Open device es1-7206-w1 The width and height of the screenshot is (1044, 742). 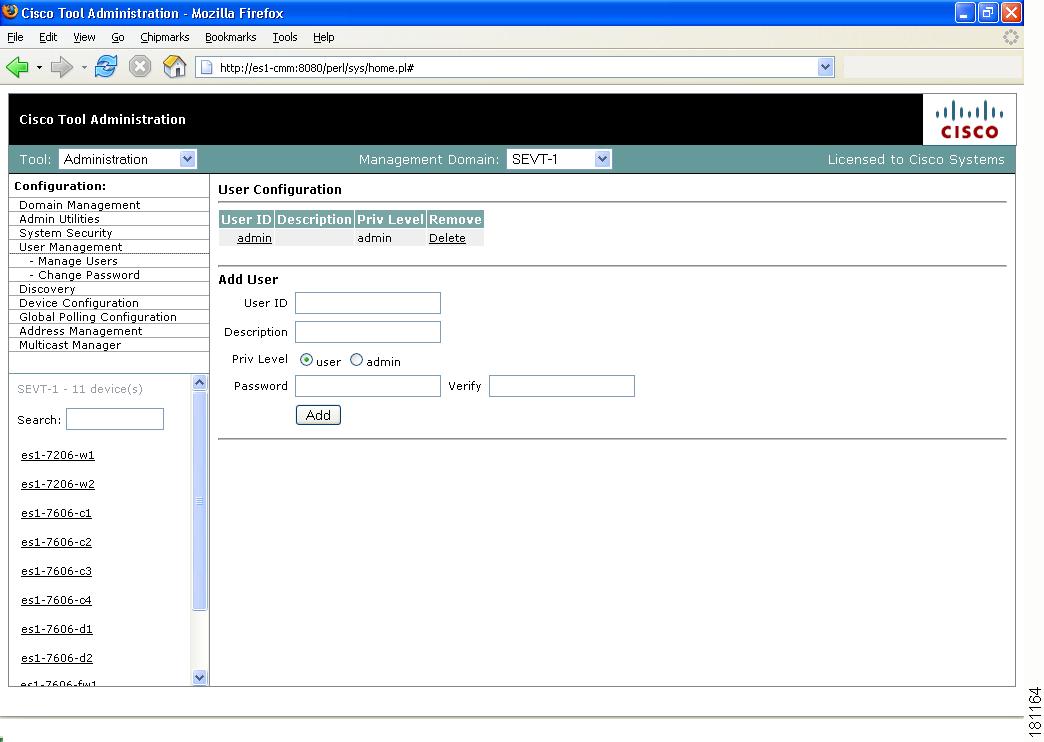coord(58,455)
